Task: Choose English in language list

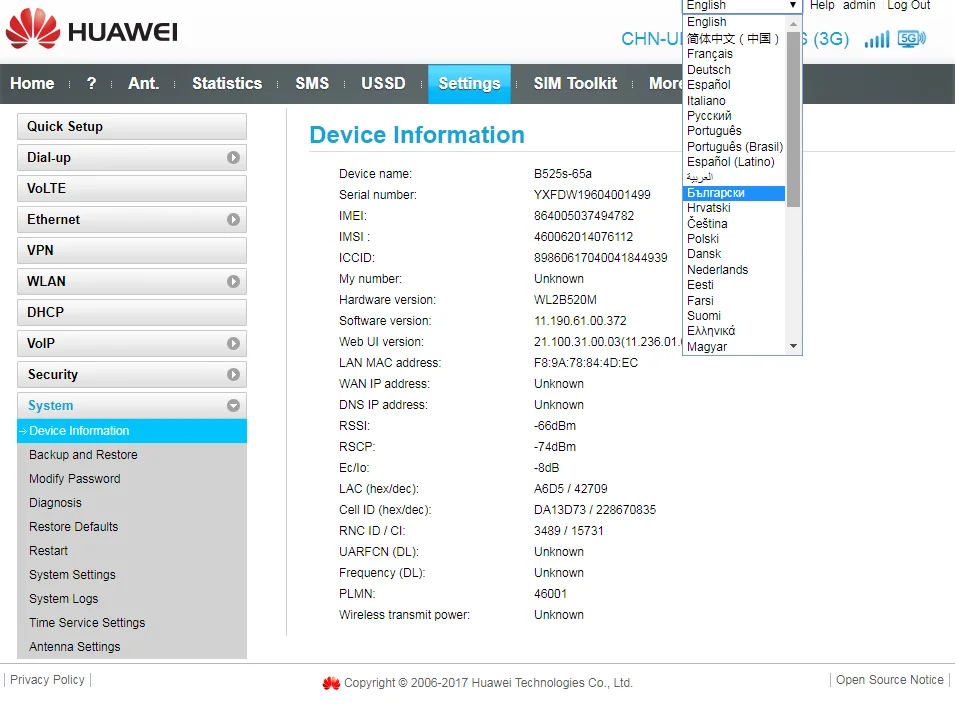Action: (733, 22)
